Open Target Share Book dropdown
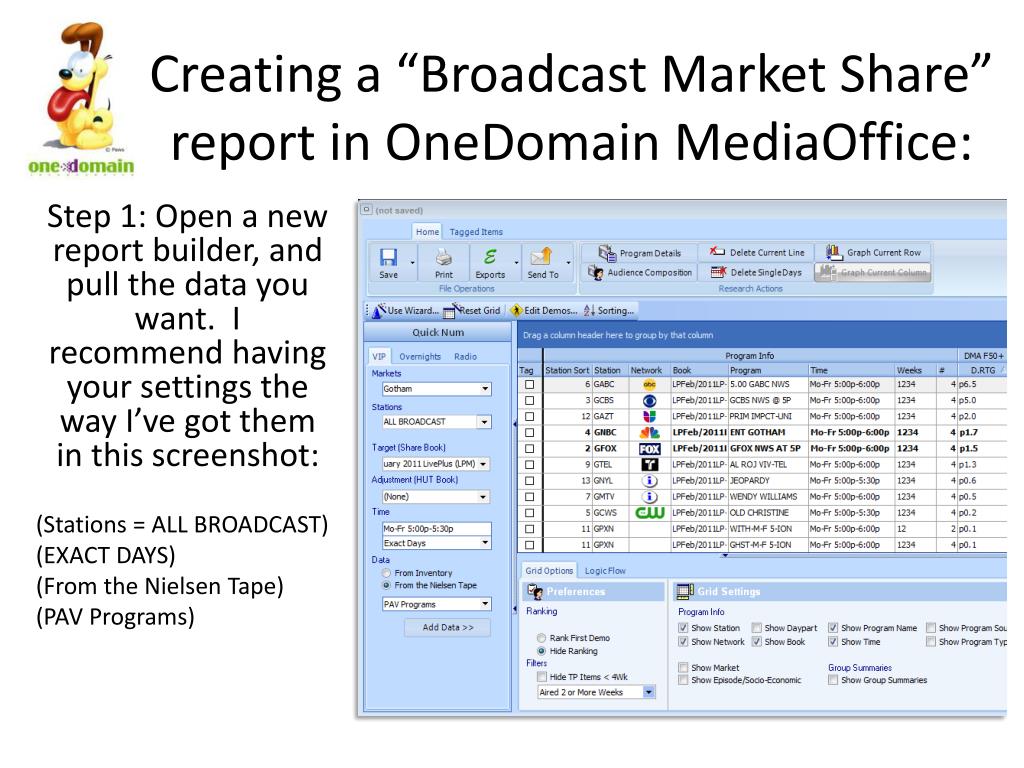Viewport: 1024px width, 768px height. 483,464
